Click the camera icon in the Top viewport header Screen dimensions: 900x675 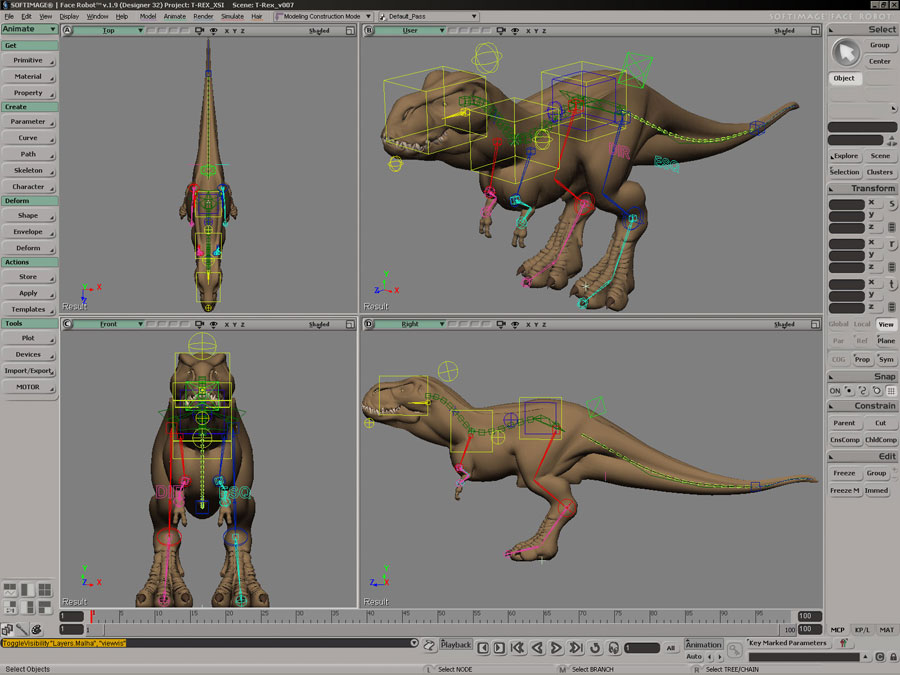[200, 30]
